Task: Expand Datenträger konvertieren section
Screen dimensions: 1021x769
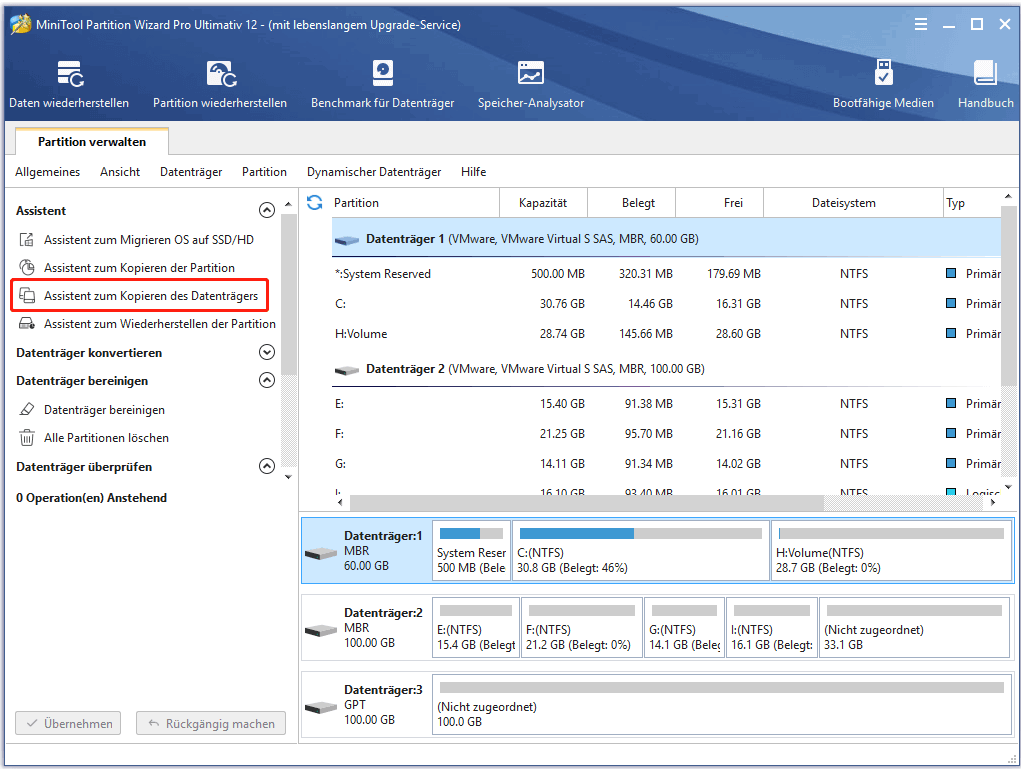Action: 266,353
